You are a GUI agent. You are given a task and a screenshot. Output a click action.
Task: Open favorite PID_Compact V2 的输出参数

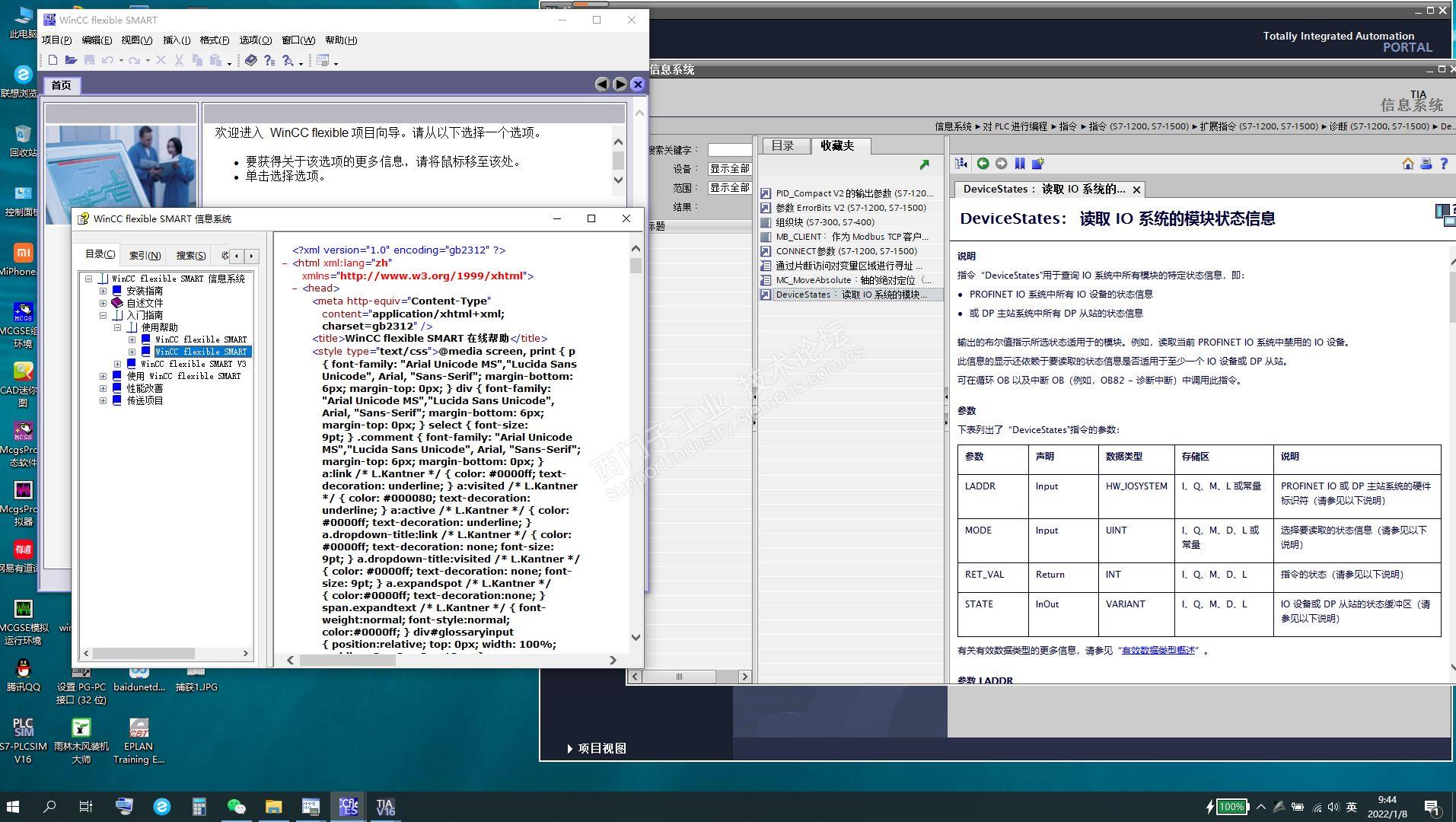pyautogui.click(x=852, y=193)
